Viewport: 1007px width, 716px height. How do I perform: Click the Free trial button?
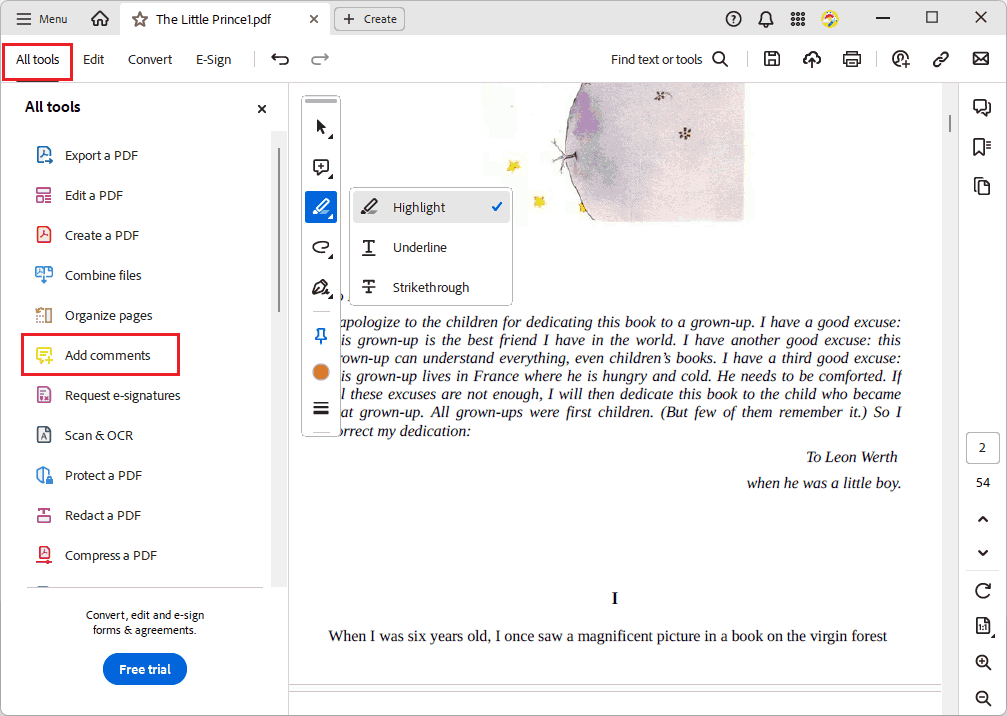click(x=144, y=669)
